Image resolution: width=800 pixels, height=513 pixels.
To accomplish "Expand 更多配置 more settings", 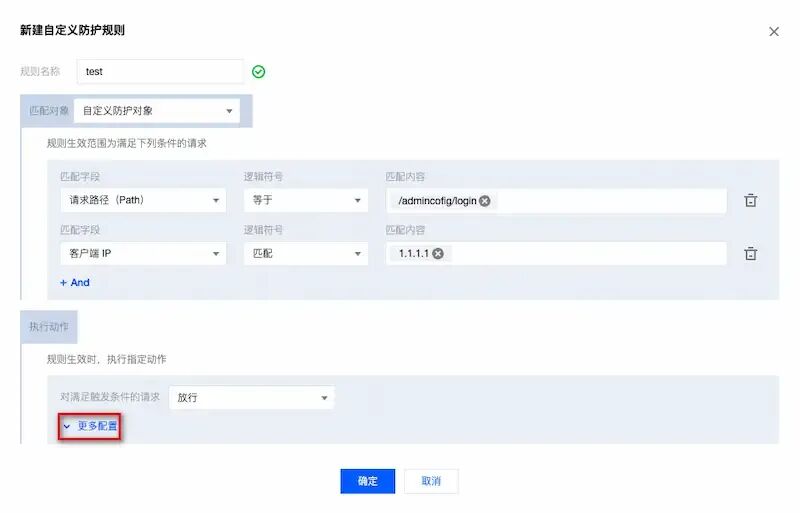I will [x=90, y=426].
